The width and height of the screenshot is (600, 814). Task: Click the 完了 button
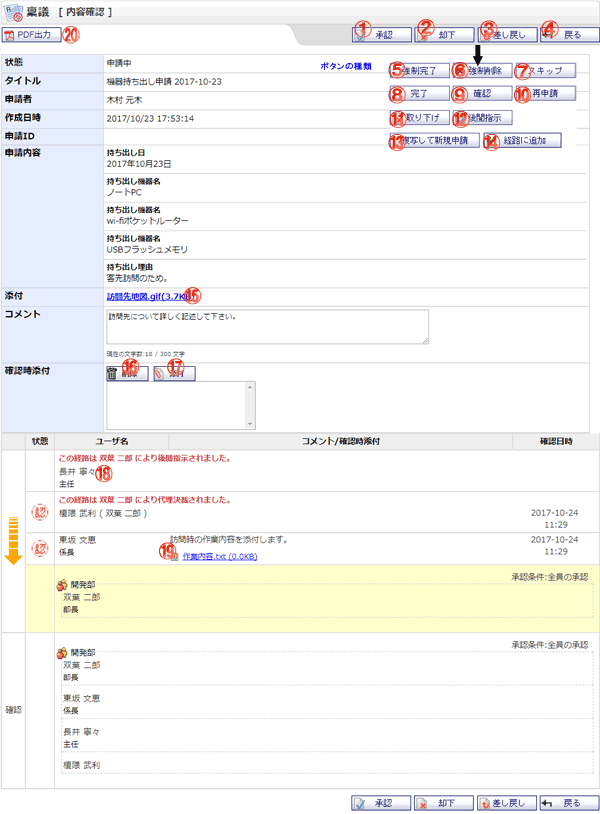click(x=419, y=93)
